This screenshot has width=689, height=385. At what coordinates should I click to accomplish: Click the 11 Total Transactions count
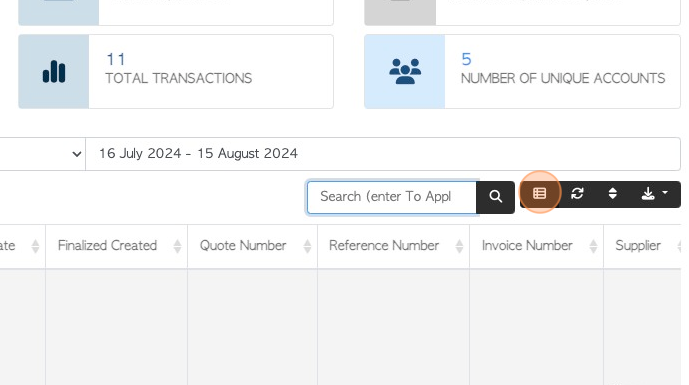116,59
